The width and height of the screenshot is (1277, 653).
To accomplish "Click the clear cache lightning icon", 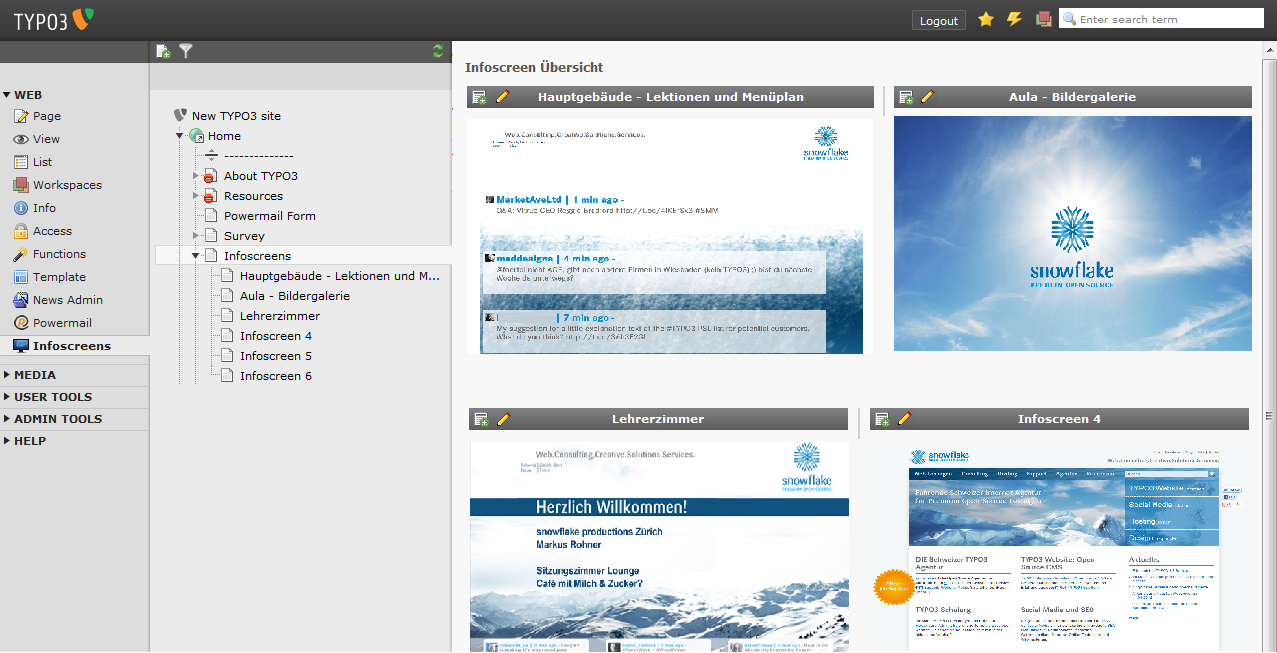I will pyautogui.click(x=1014, y=19).
